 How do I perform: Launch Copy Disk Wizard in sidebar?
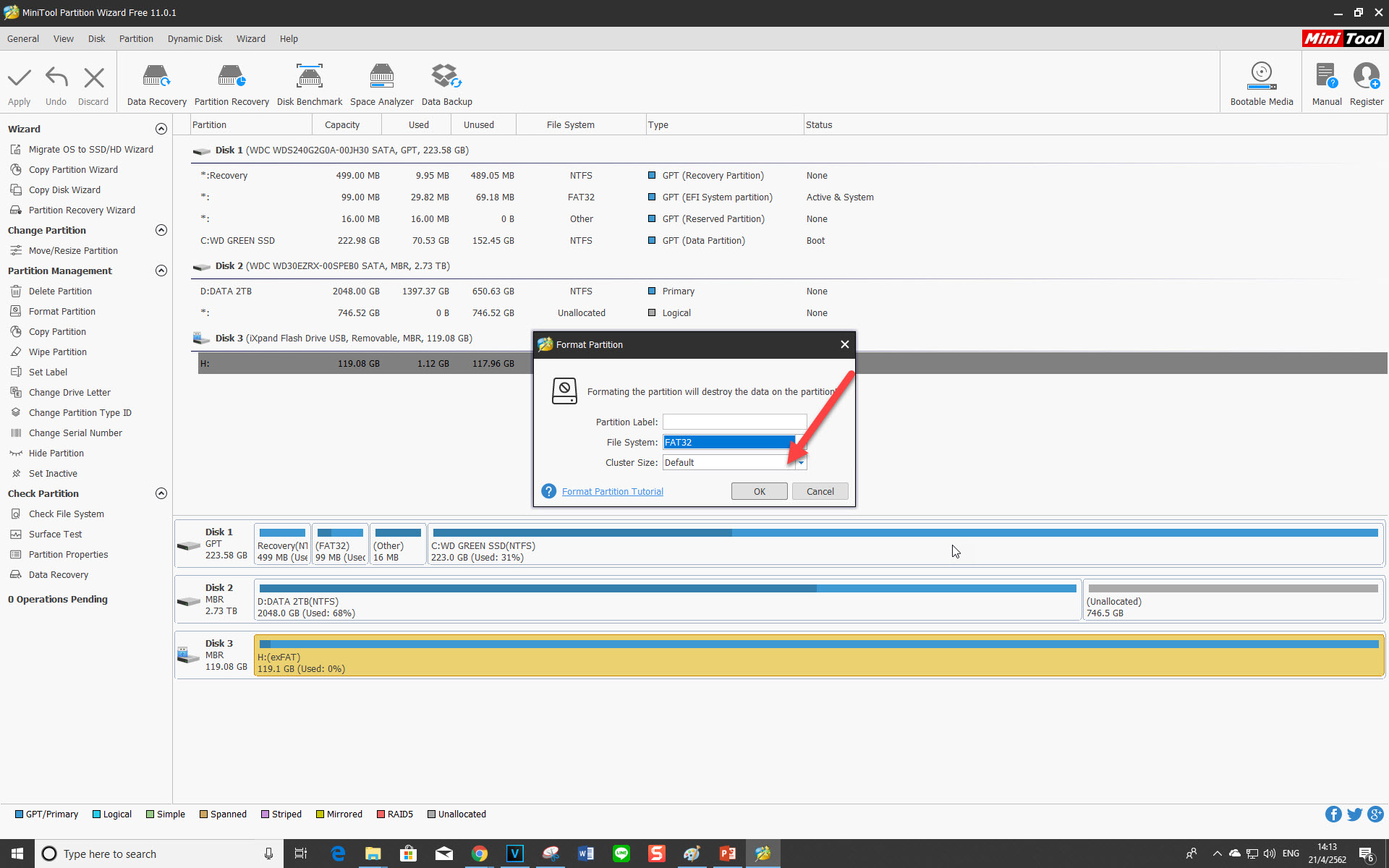pyautogui.click(x=64, y=190)
